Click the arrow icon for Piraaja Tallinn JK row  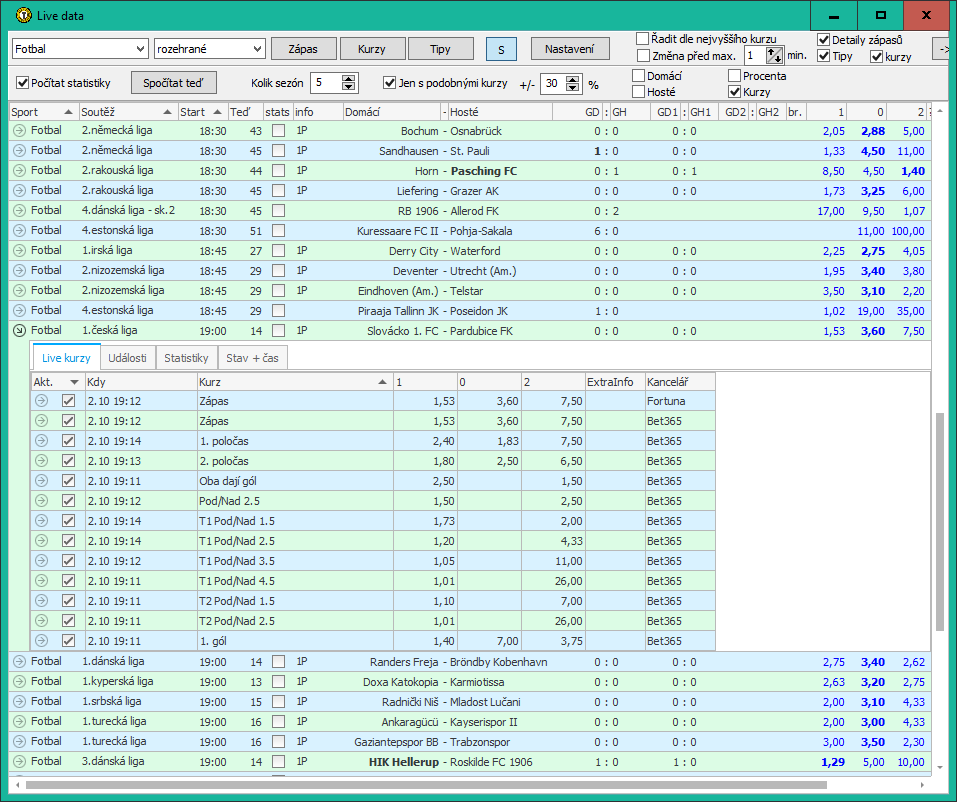coord(20,311)
